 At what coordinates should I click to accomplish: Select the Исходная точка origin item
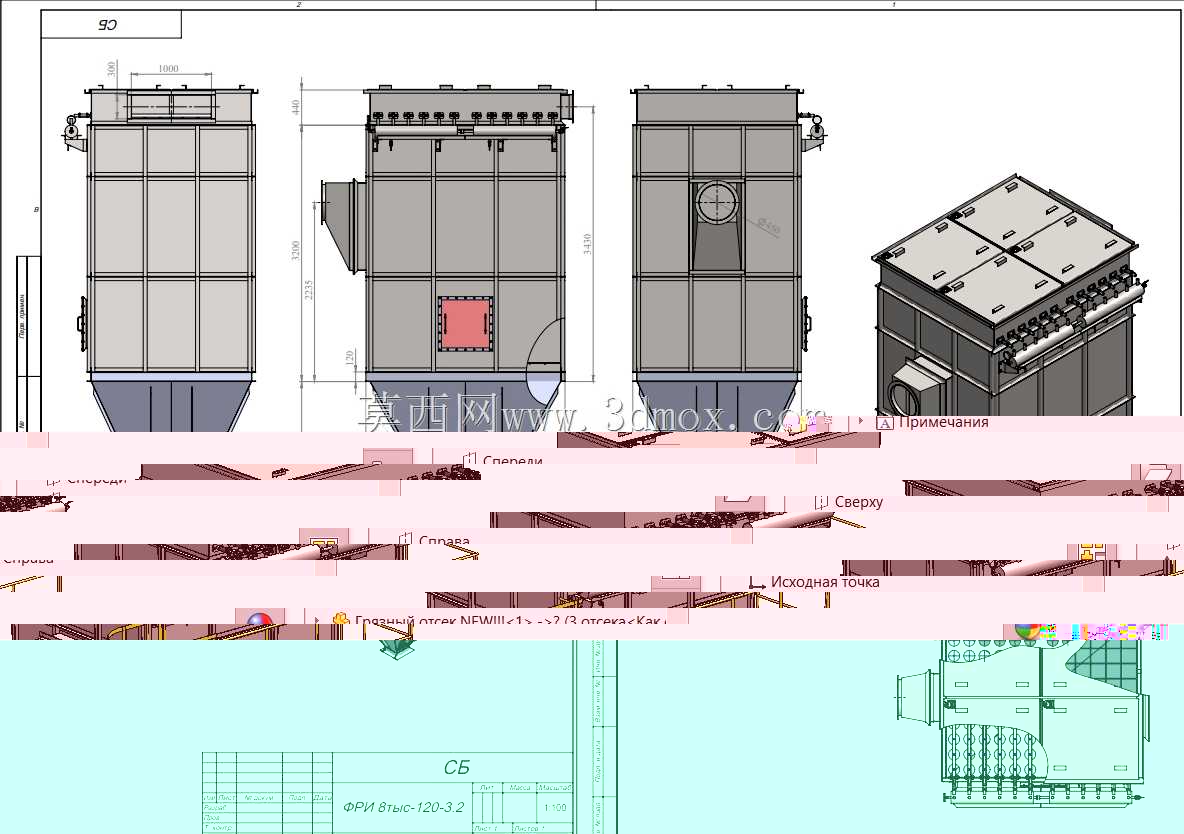click(x=825, y=582)
